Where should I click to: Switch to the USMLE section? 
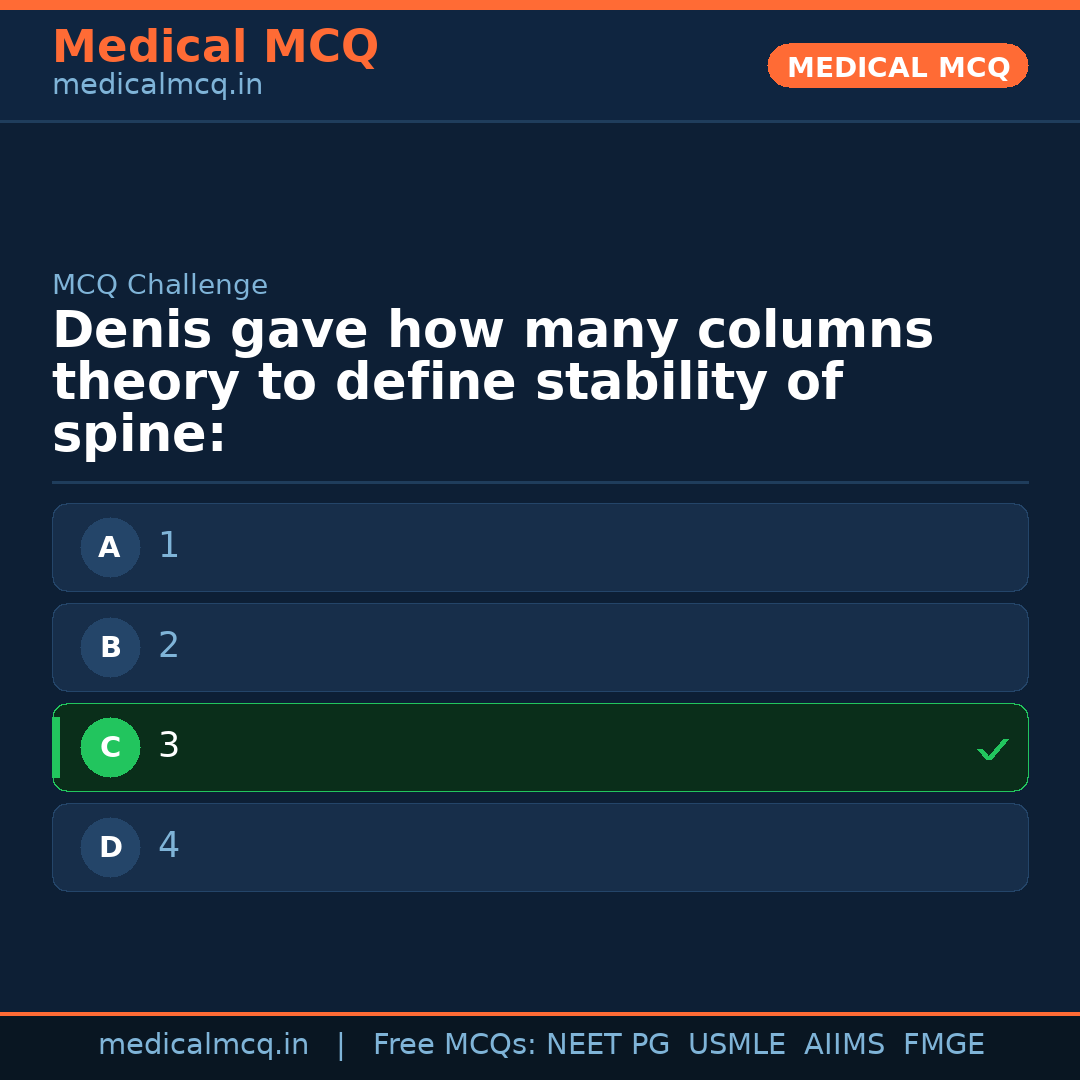(x=737, y=1044)
